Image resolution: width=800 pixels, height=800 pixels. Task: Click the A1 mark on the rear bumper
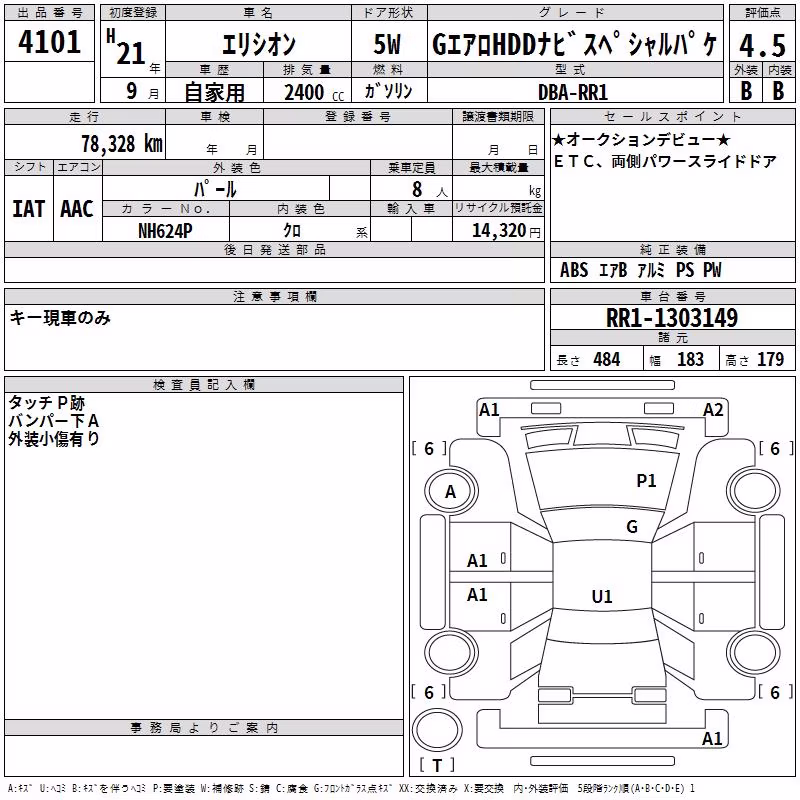pos(712,739)
